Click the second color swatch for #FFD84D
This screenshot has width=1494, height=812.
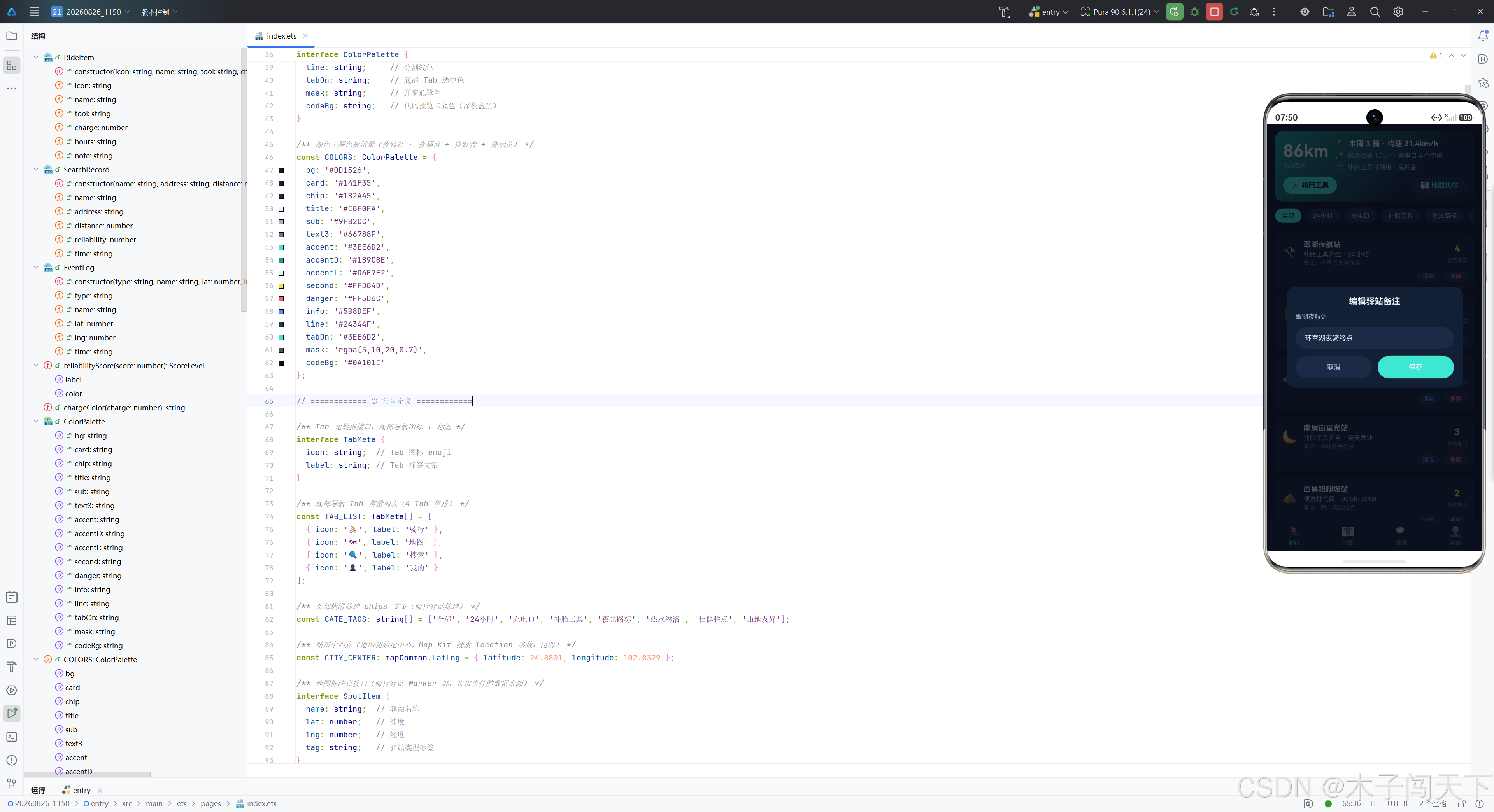click(282, 286)
